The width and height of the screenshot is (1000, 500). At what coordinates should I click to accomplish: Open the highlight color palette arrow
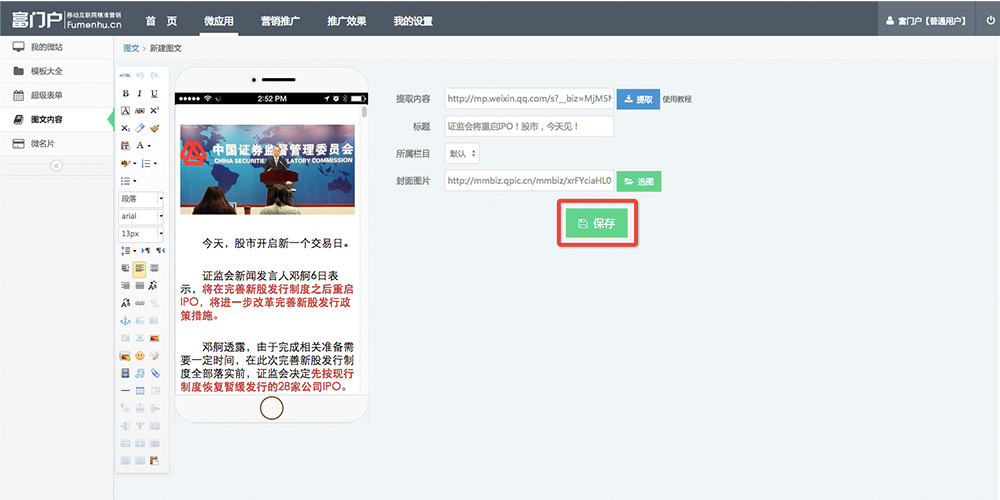click(135, 163)
